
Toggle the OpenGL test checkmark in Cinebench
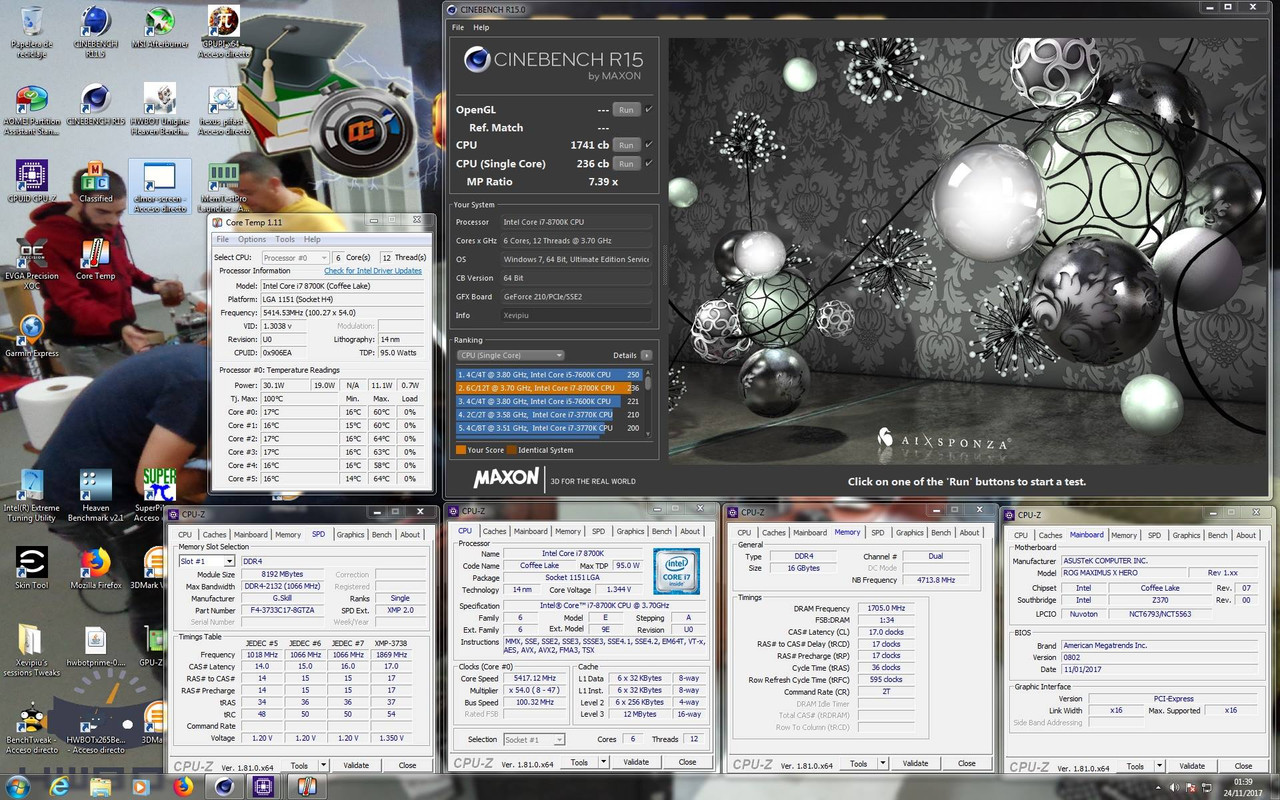649,109
